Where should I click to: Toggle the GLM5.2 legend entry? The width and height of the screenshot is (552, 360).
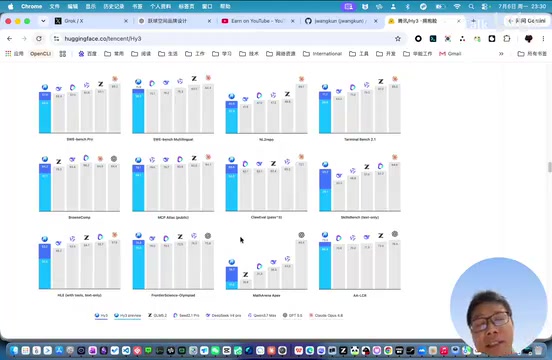click(x=157, y=315)
